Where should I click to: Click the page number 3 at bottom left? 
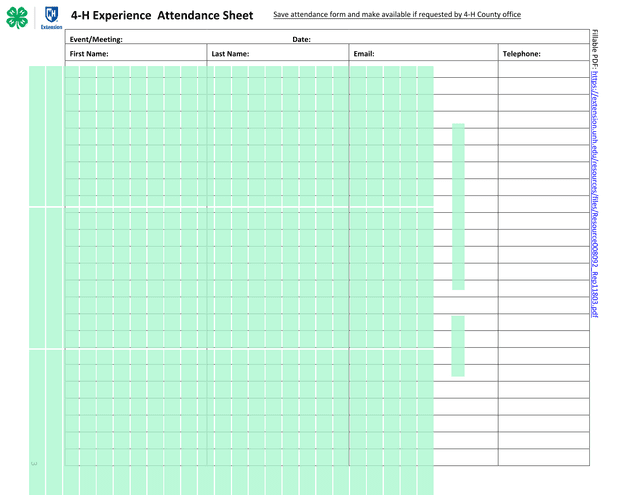pos(33,463)
